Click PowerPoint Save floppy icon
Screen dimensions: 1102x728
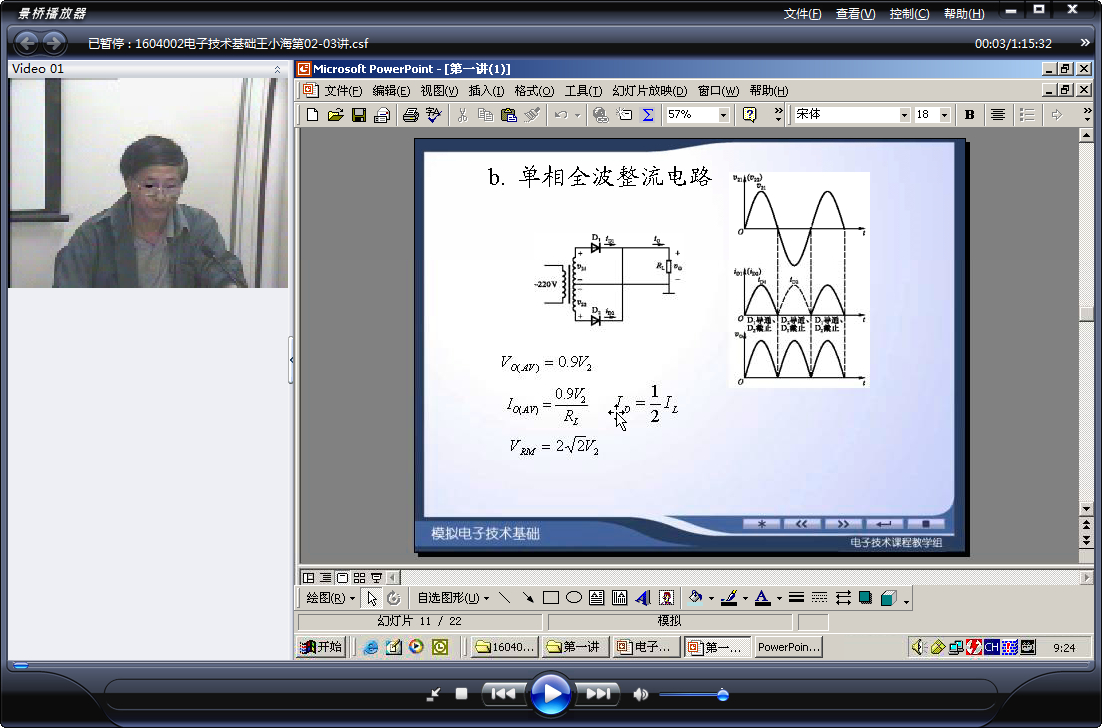point(359,115)
